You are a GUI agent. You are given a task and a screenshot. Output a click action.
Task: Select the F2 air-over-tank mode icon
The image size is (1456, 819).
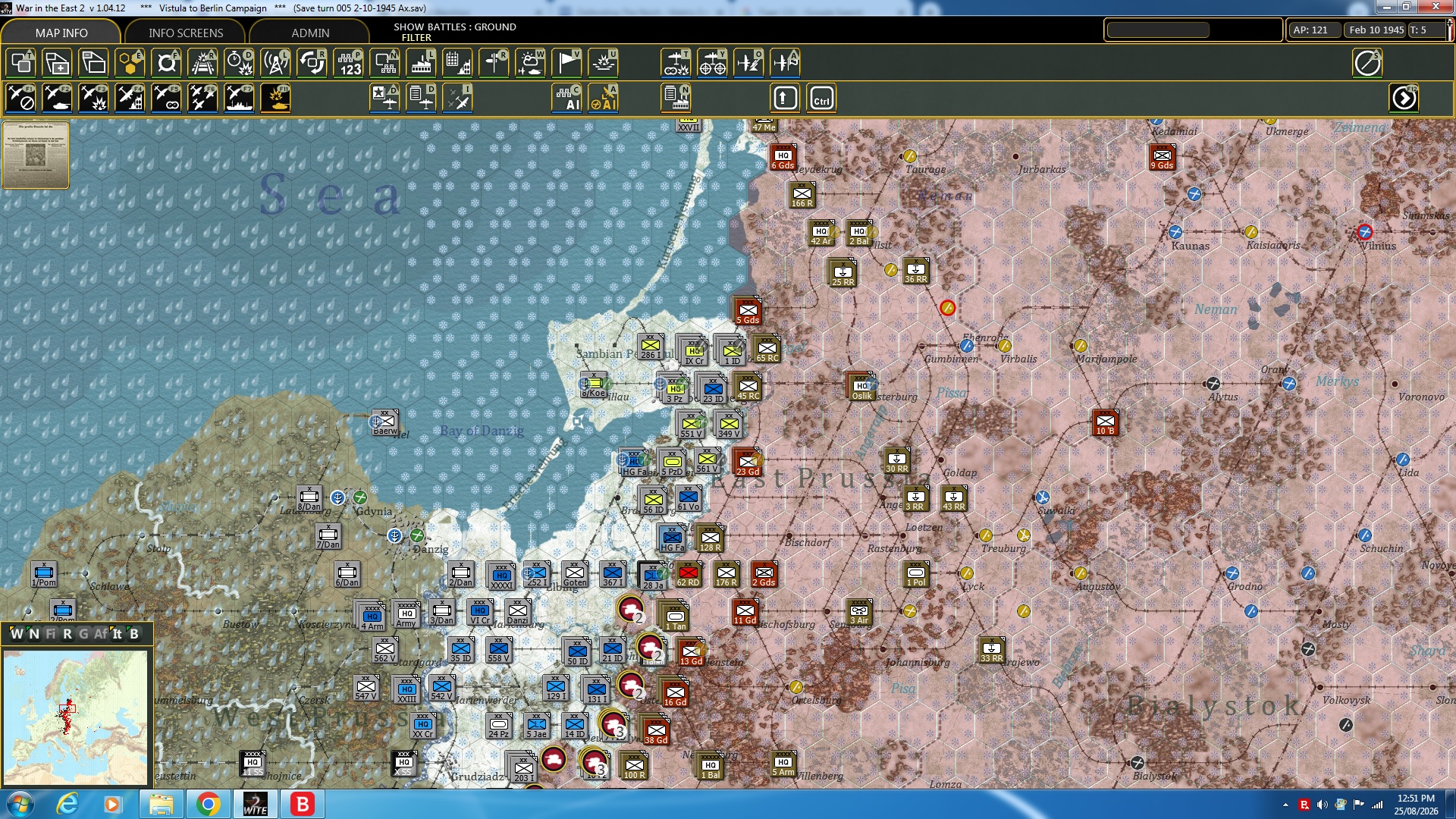point(58,99)
